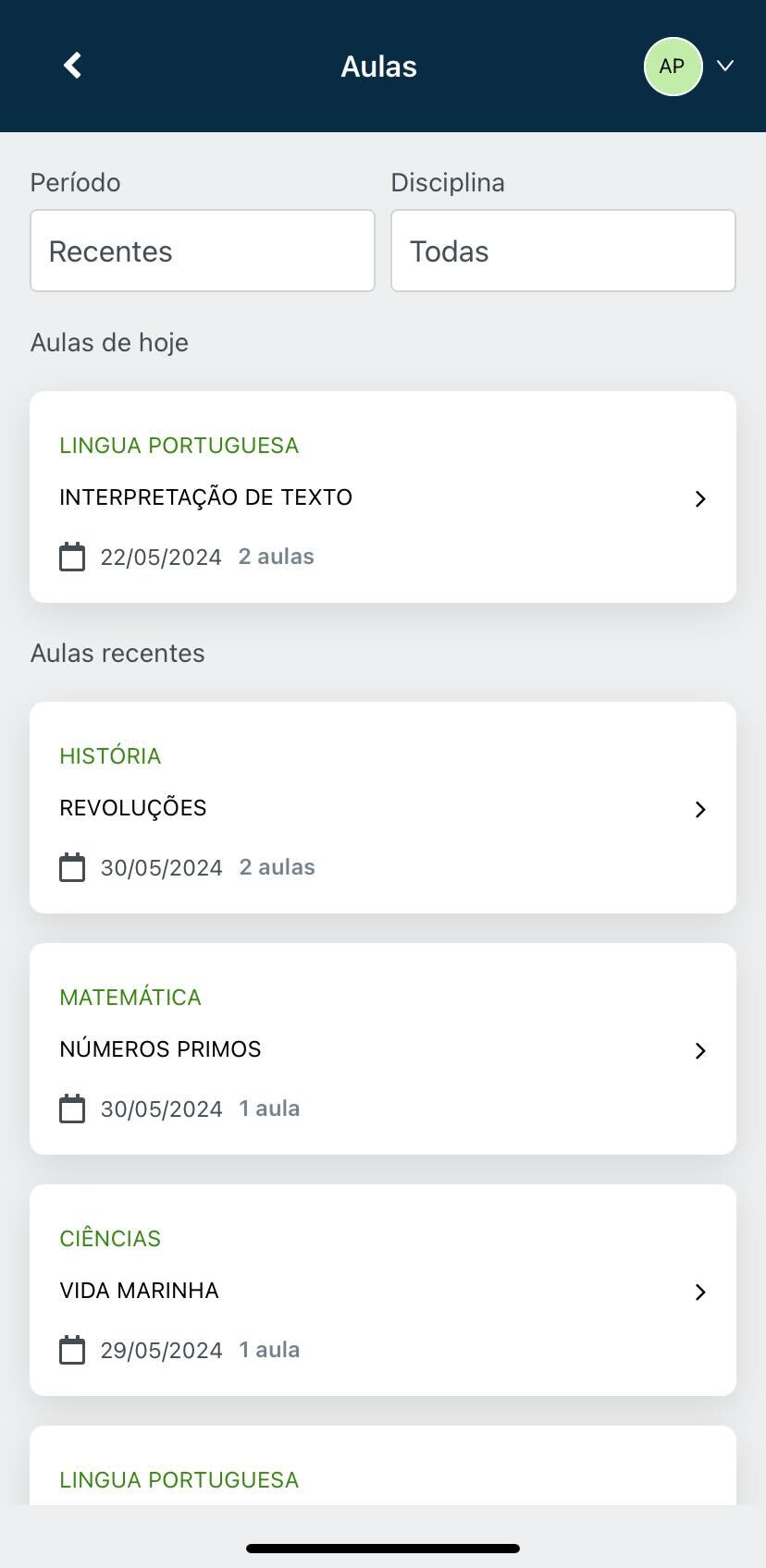Tap the calendar icon next to 29/05/2024
Screen dimensions: 766x1568
[x=72, y=1350]
